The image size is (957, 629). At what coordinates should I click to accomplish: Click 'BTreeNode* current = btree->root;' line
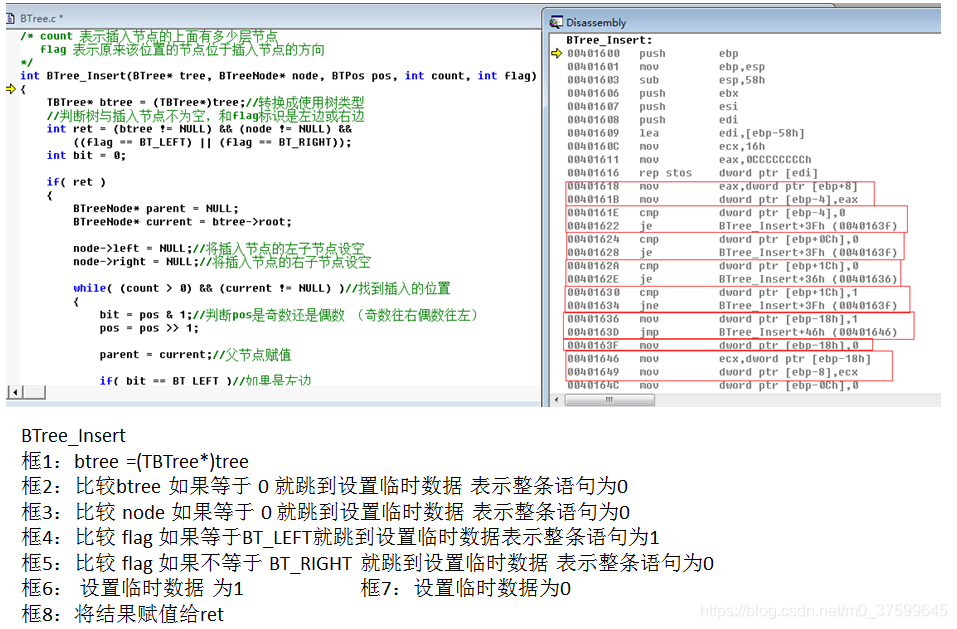[182, 222]
